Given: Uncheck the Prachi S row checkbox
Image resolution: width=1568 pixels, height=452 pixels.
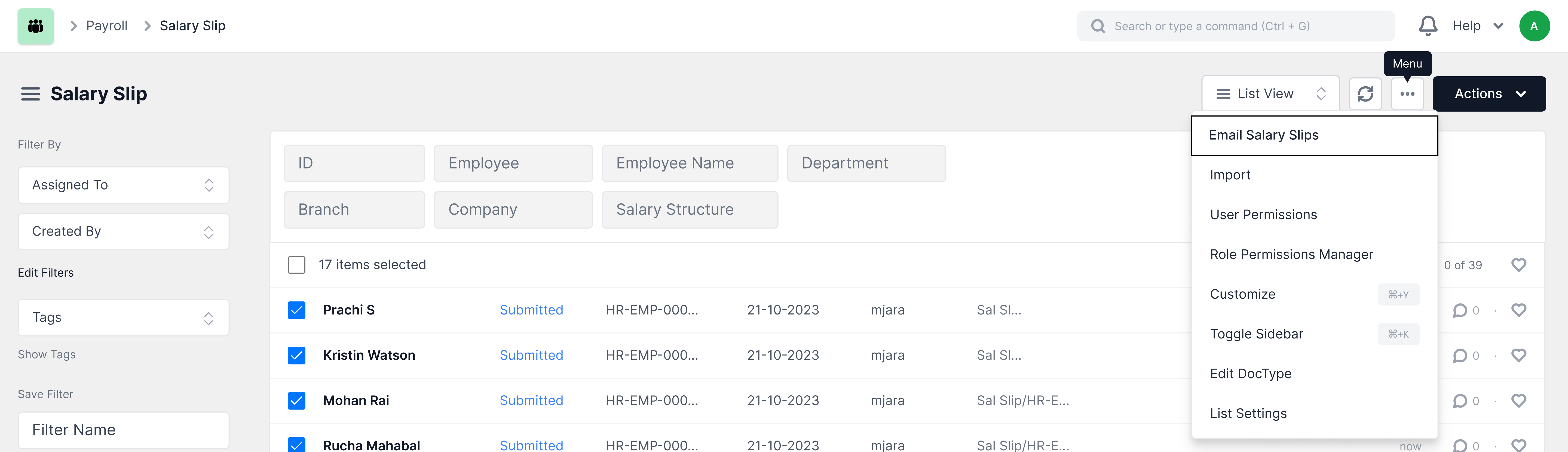Looking at the screenshot, I should [x=296, y=310].
